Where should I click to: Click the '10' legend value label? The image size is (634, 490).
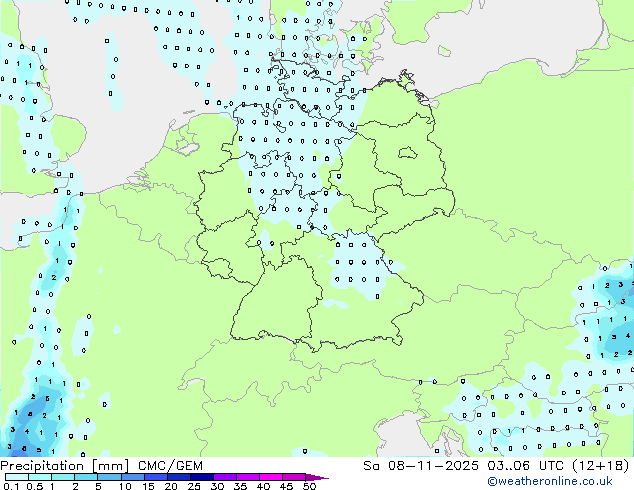click(x=125, y=486)
